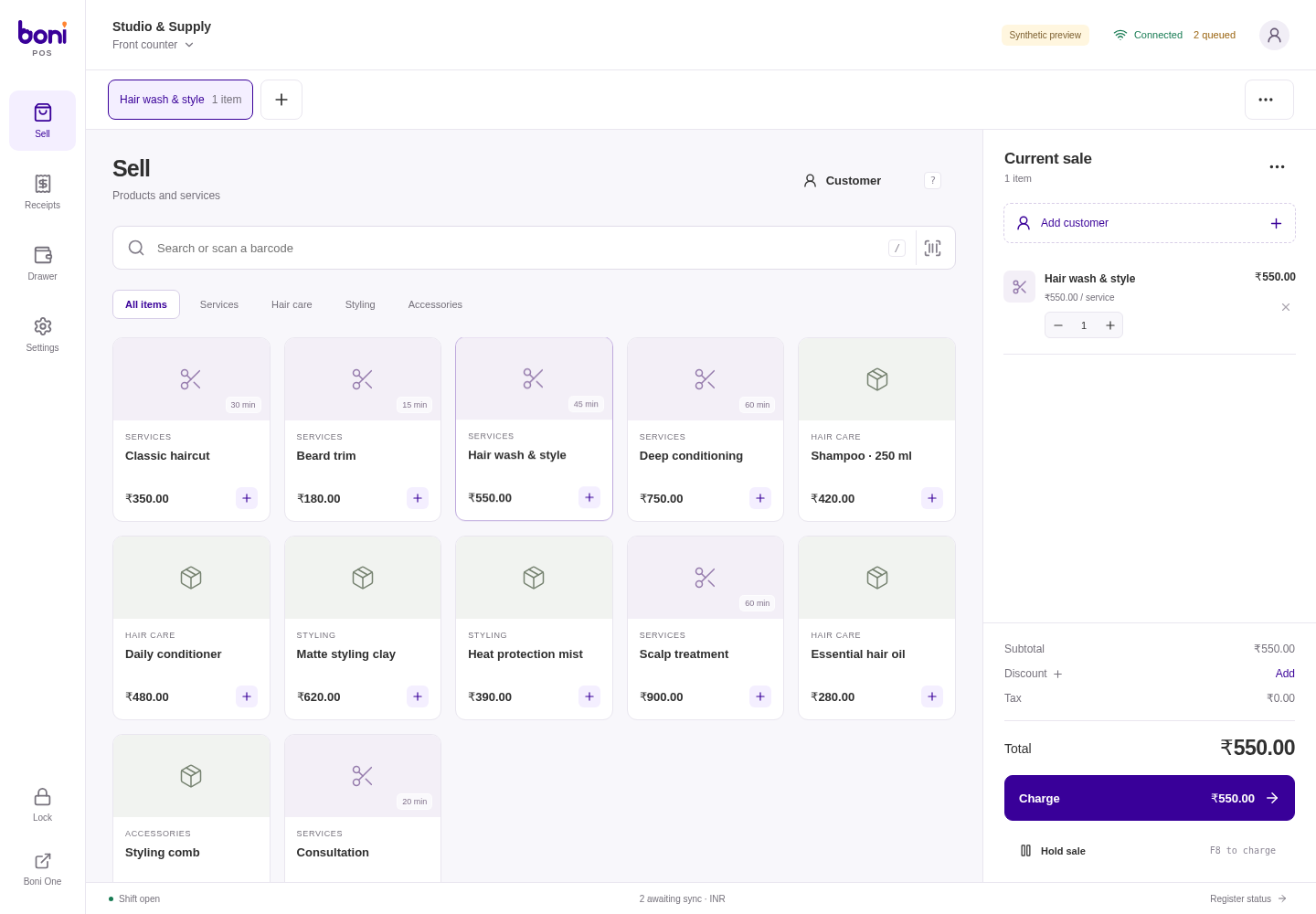Image resolution: width=1316 pixels, height=914 pixels.
Task: Click the Customer button near the heading
Action: pos(842,181)
